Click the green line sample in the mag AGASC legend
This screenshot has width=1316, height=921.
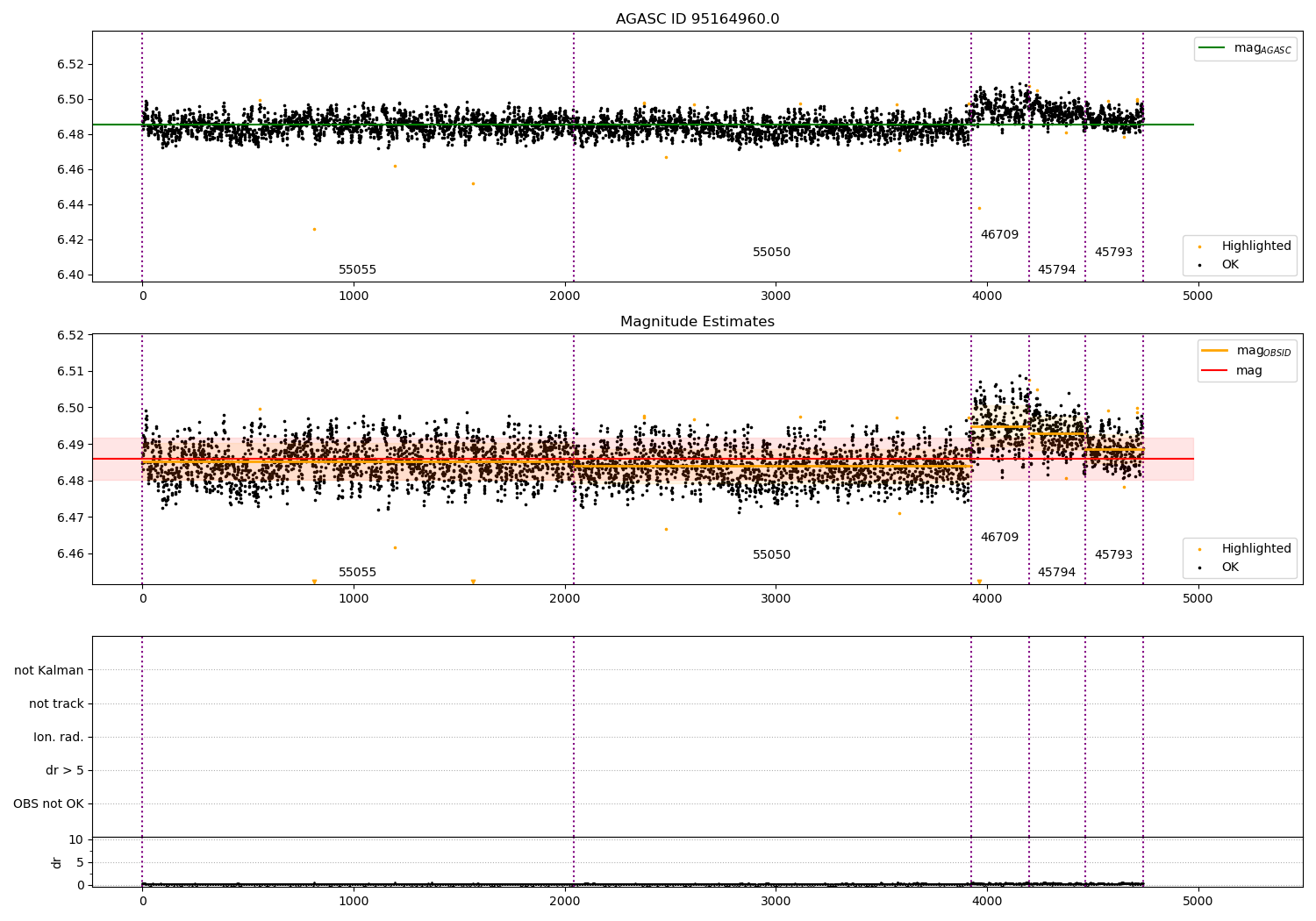point(1212,48)
